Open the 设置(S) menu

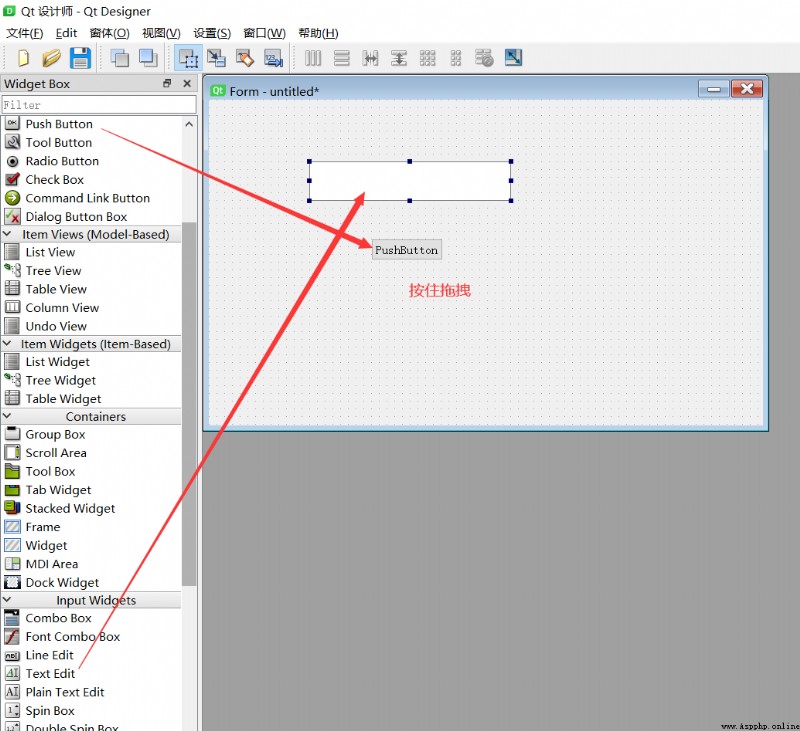[212, 33]
